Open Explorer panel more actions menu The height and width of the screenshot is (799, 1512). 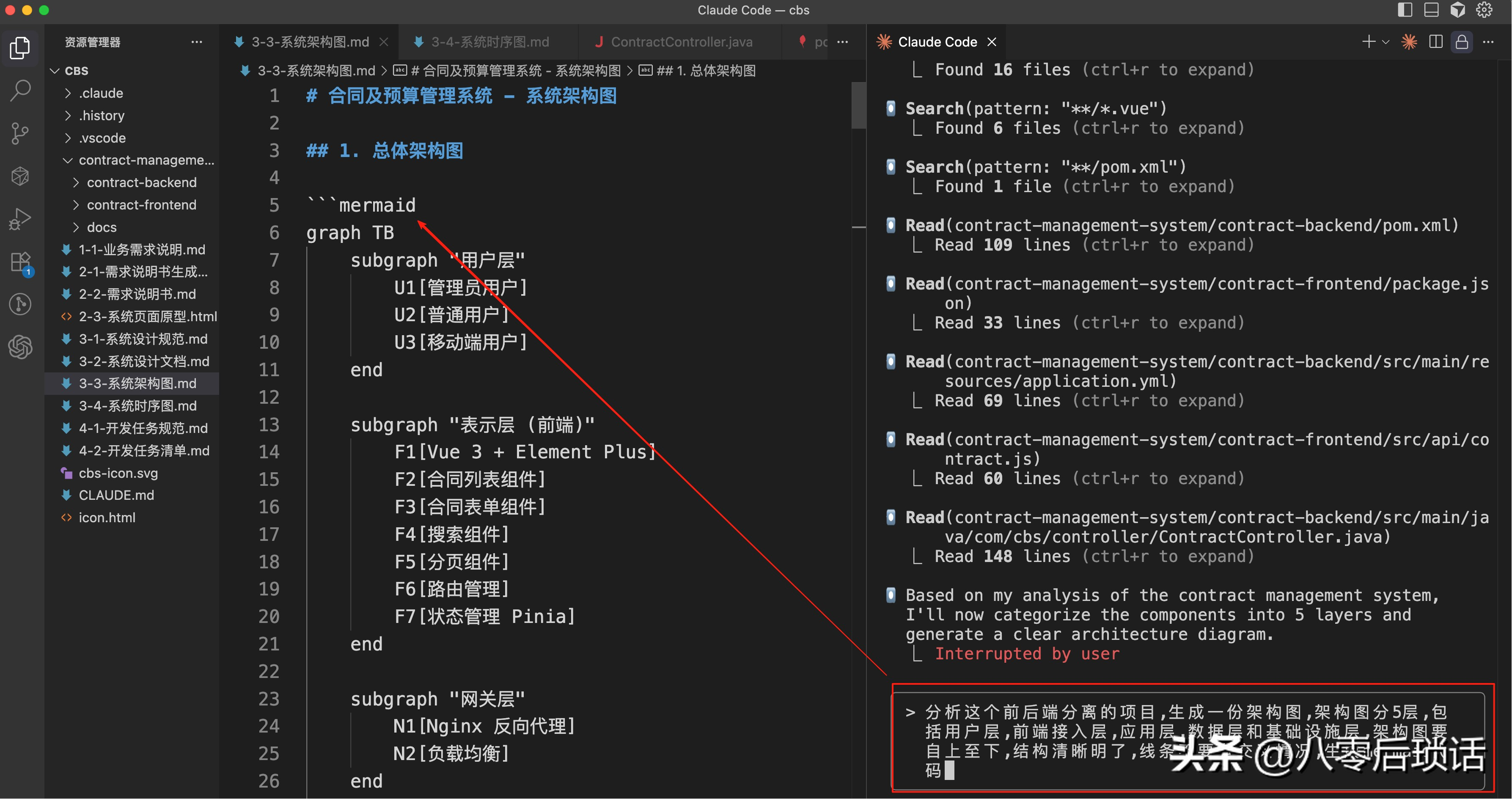(x=197, y=41)
